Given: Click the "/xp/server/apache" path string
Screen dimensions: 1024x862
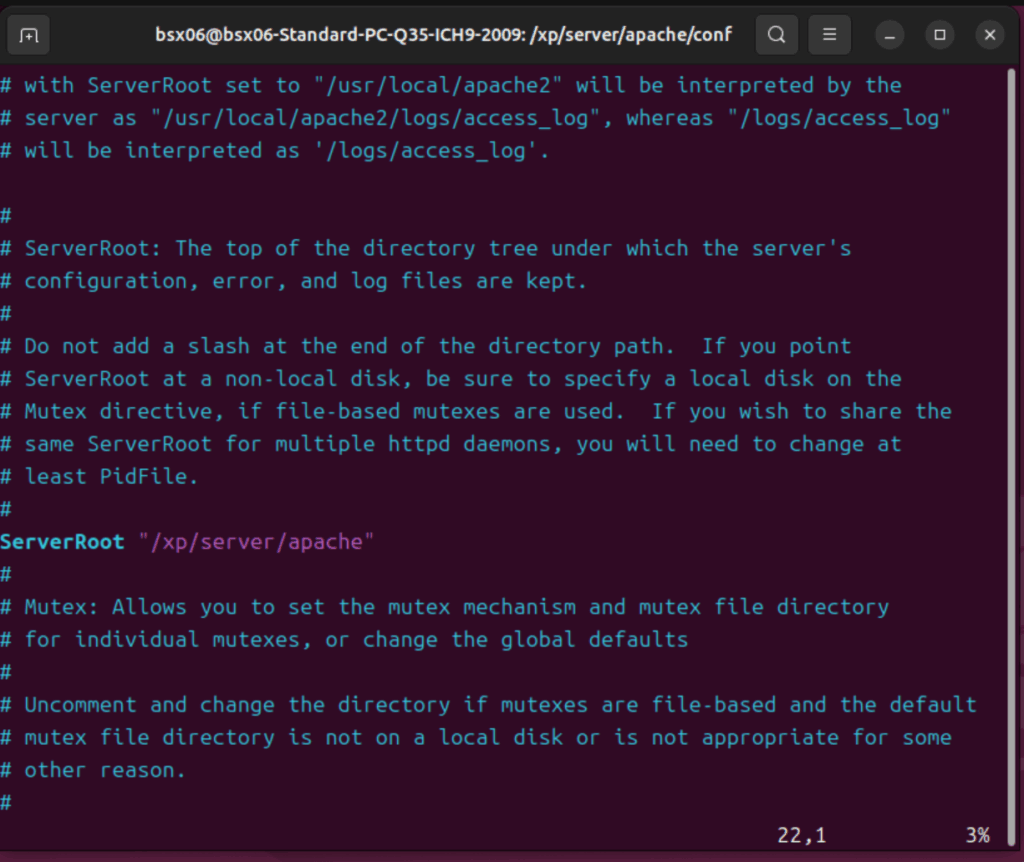Looking at the screenshot, I should 256,542.
